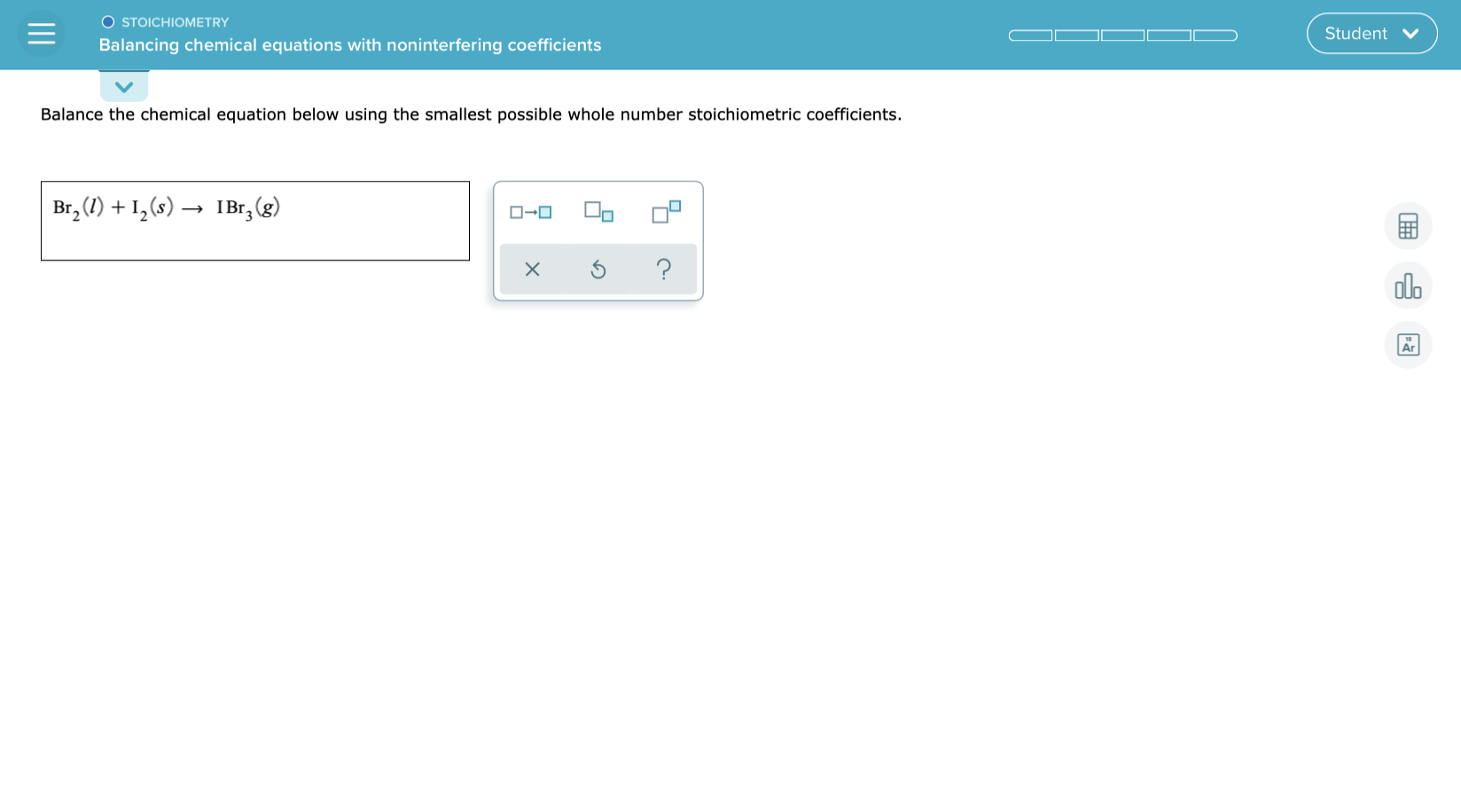Viewport: 1461px width, 812px height.
Task: Click the first progress tracker segment
Action: tap(1029, 35)
